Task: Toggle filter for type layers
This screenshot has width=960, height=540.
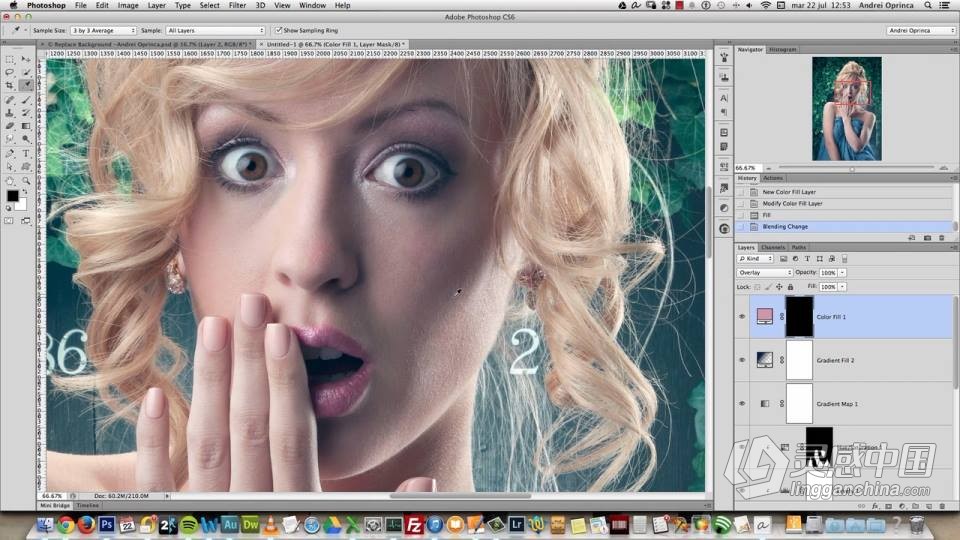Action: pyautogui.click(x=807, y=259)
